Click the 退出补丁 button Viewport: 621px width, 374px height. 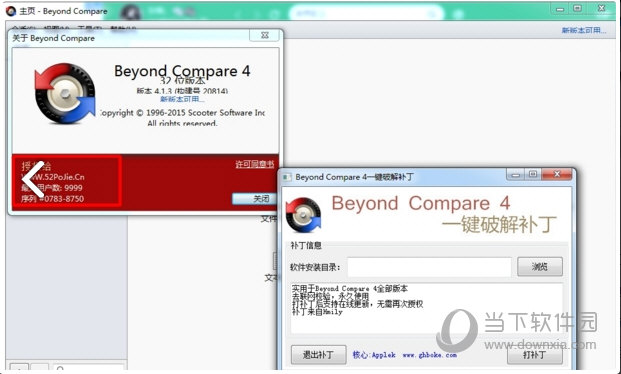click(x=318, y=355)
